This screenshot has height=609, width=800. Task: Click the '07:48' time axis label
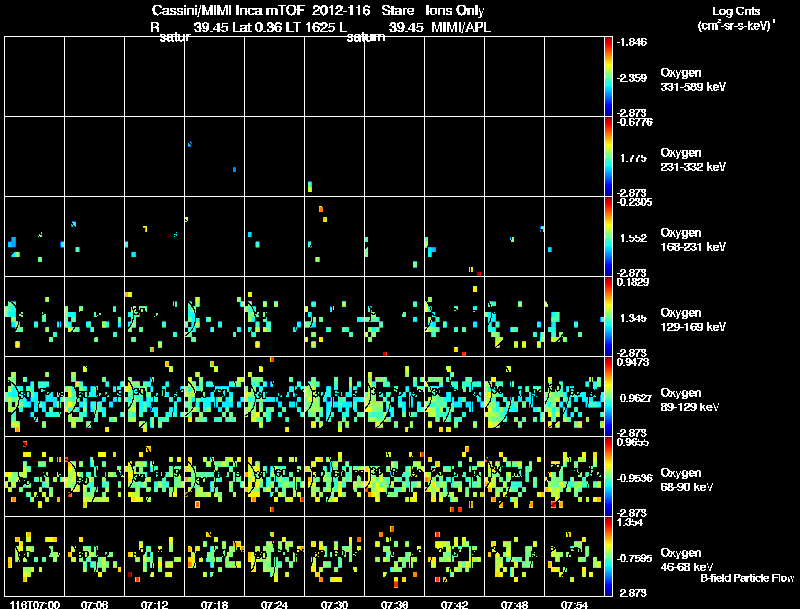tap(514, 604)
